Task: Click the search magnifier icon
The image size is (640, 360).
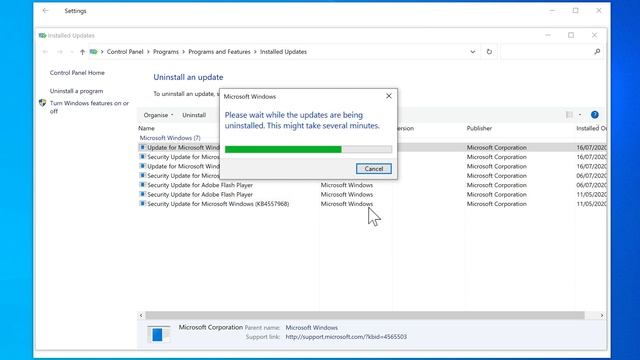Action: point(597,51)
